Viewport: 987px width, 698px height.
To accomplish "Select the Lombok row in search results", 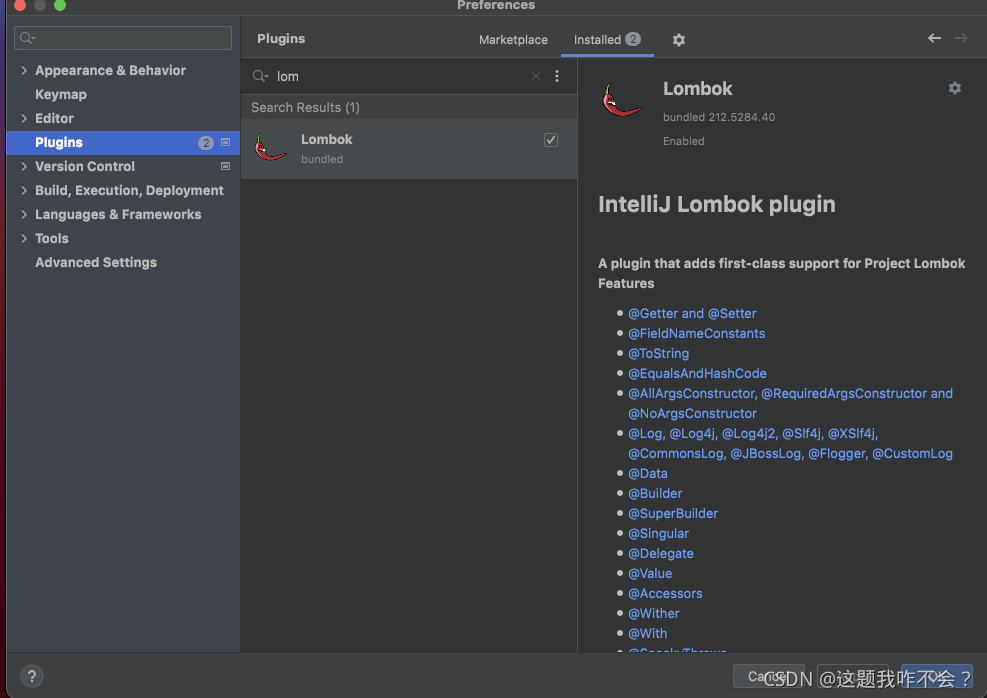I will tap(409, 149).
